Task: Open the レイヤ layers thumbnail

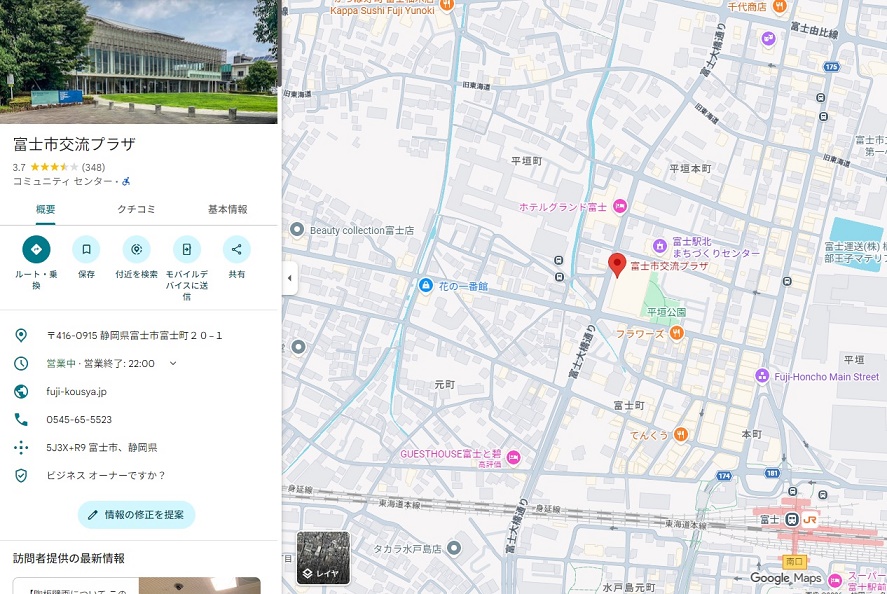Action: coord(324,558)
